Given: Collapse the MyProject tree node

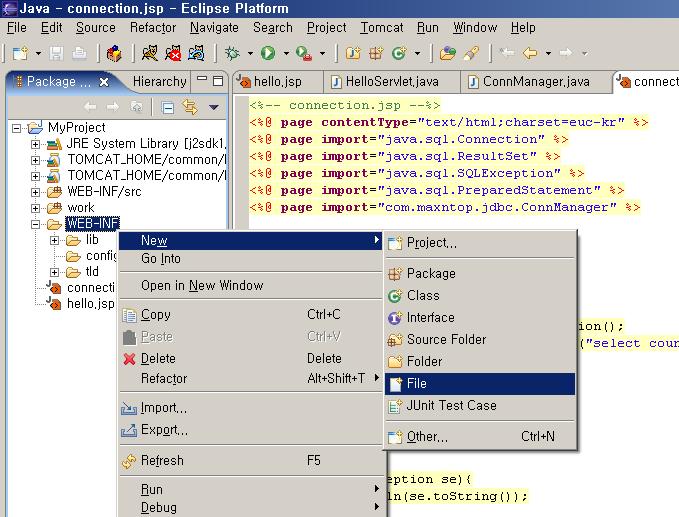Looking at the screenshot, I should coord(18,128).
